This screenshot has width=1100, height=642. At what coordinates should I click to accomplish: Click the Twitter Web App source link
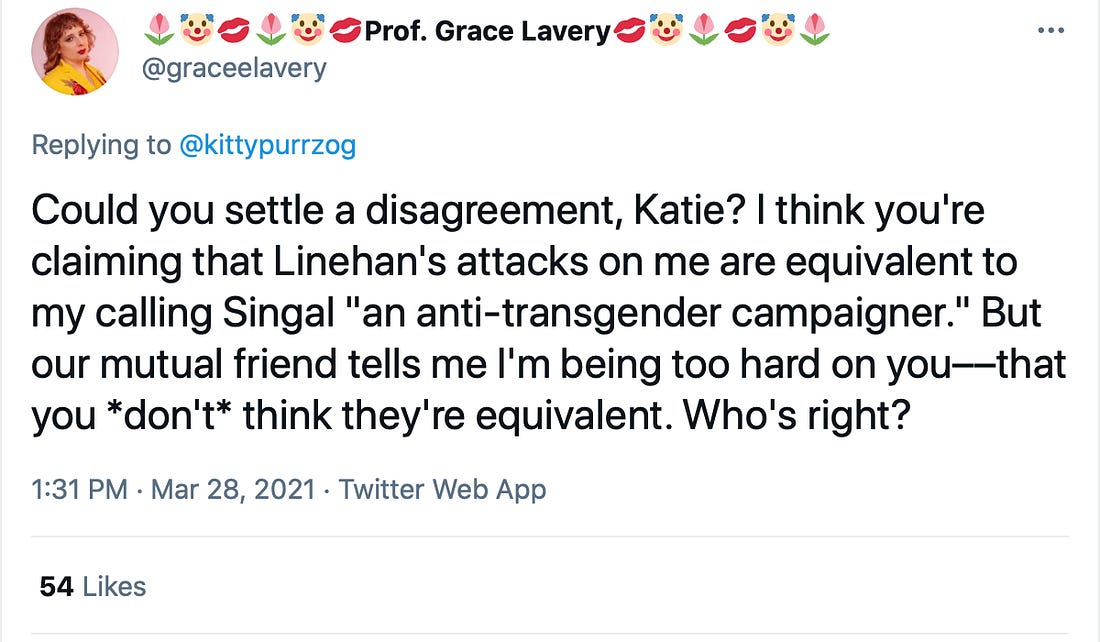click(442, 489)
